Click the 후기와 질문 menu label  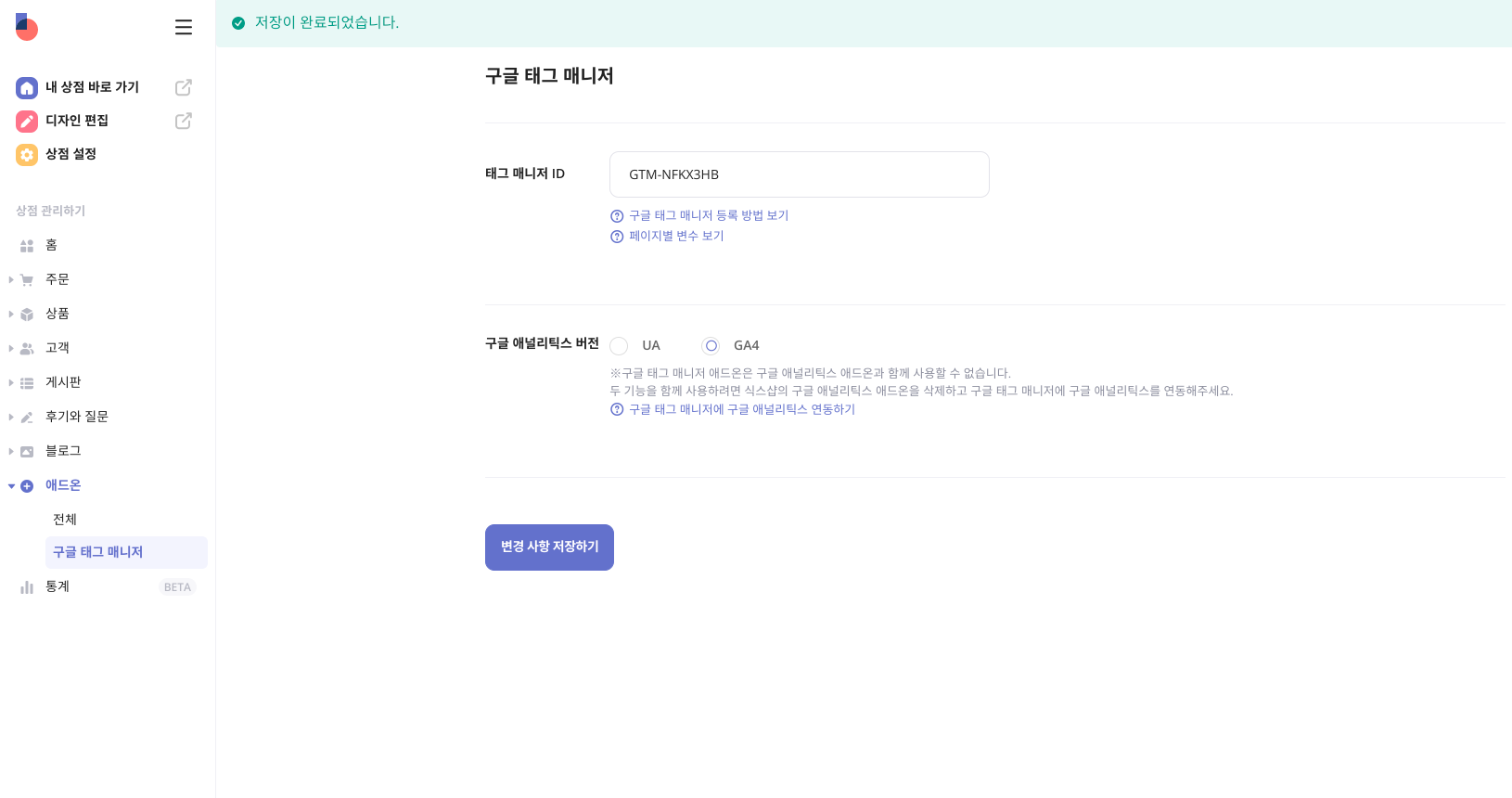click(x=77, y=417)
